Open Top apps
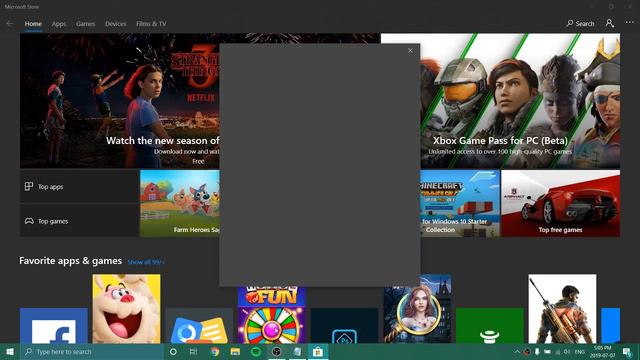 click(80, 187)
